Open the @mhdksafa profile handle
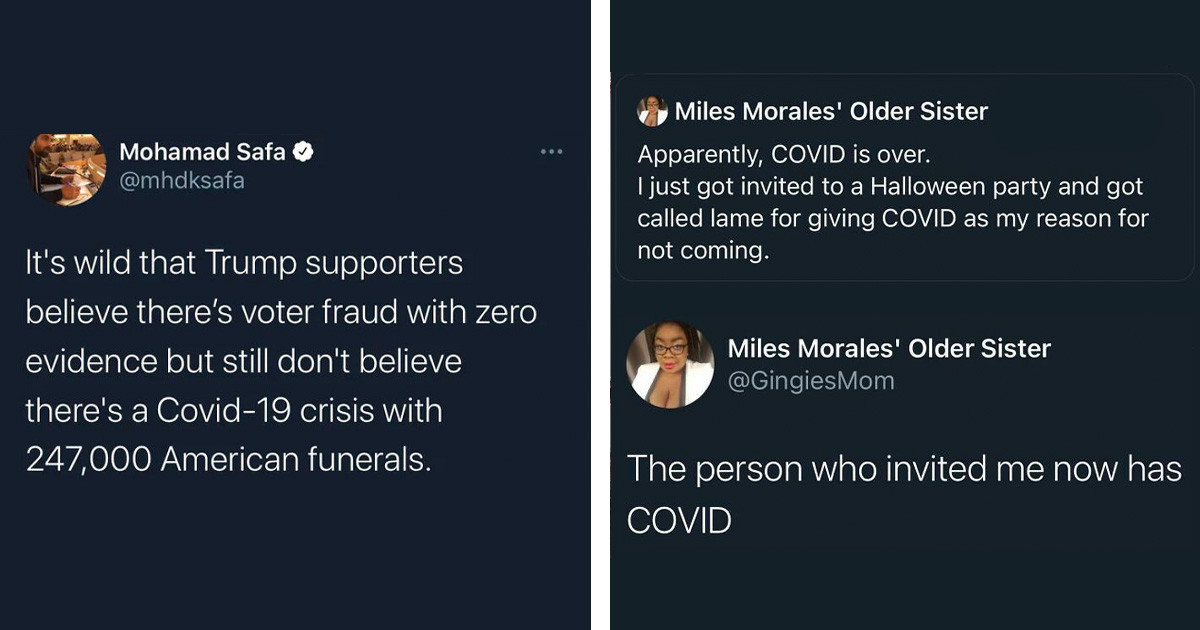Viewport: 1200px width, 630px height. 180,181
